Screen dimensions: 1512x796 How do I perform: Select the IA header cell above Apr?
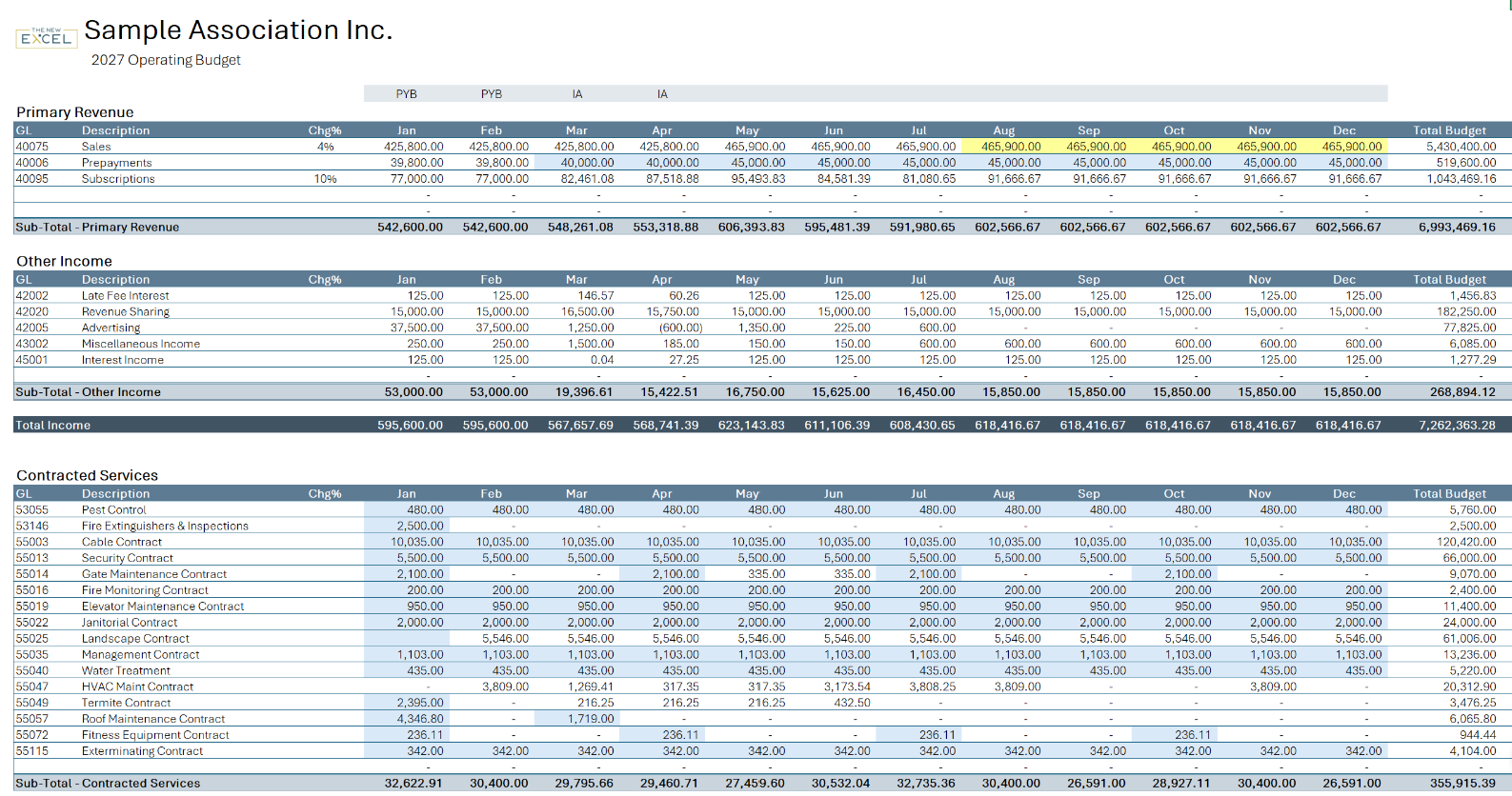coord(662,94)
